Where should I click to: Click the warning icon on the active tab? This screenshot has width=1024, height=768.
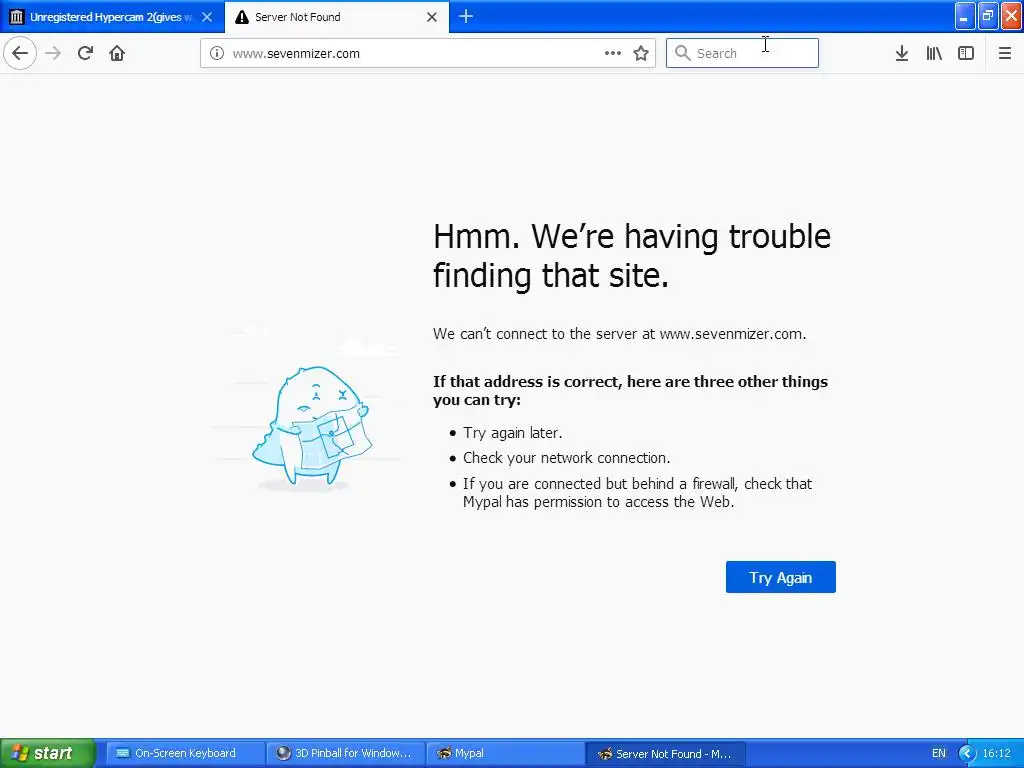pos(242,17)
